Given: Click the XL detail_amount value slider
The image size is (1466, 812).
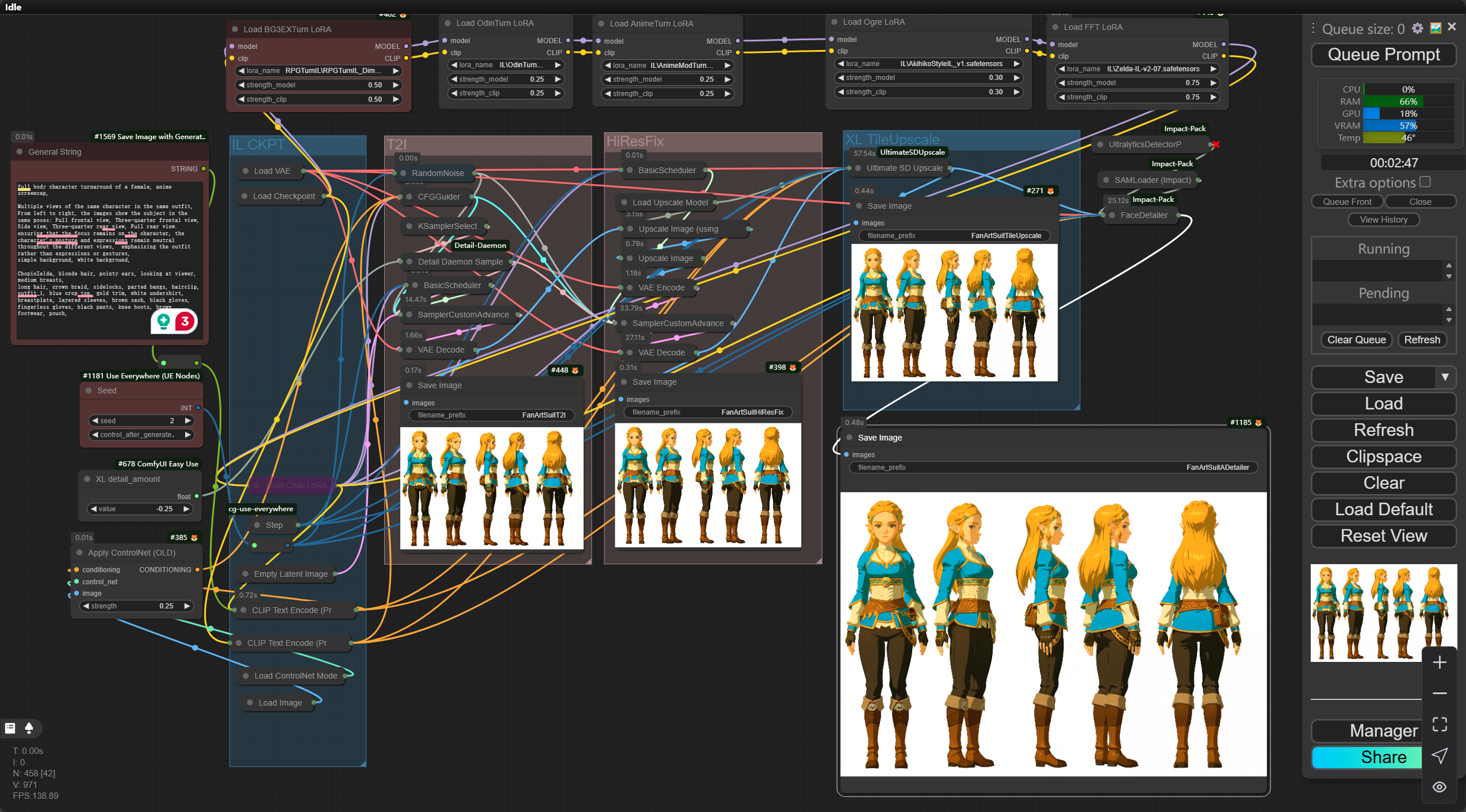Looking at the screenshot, I should [x=141, y=509].
